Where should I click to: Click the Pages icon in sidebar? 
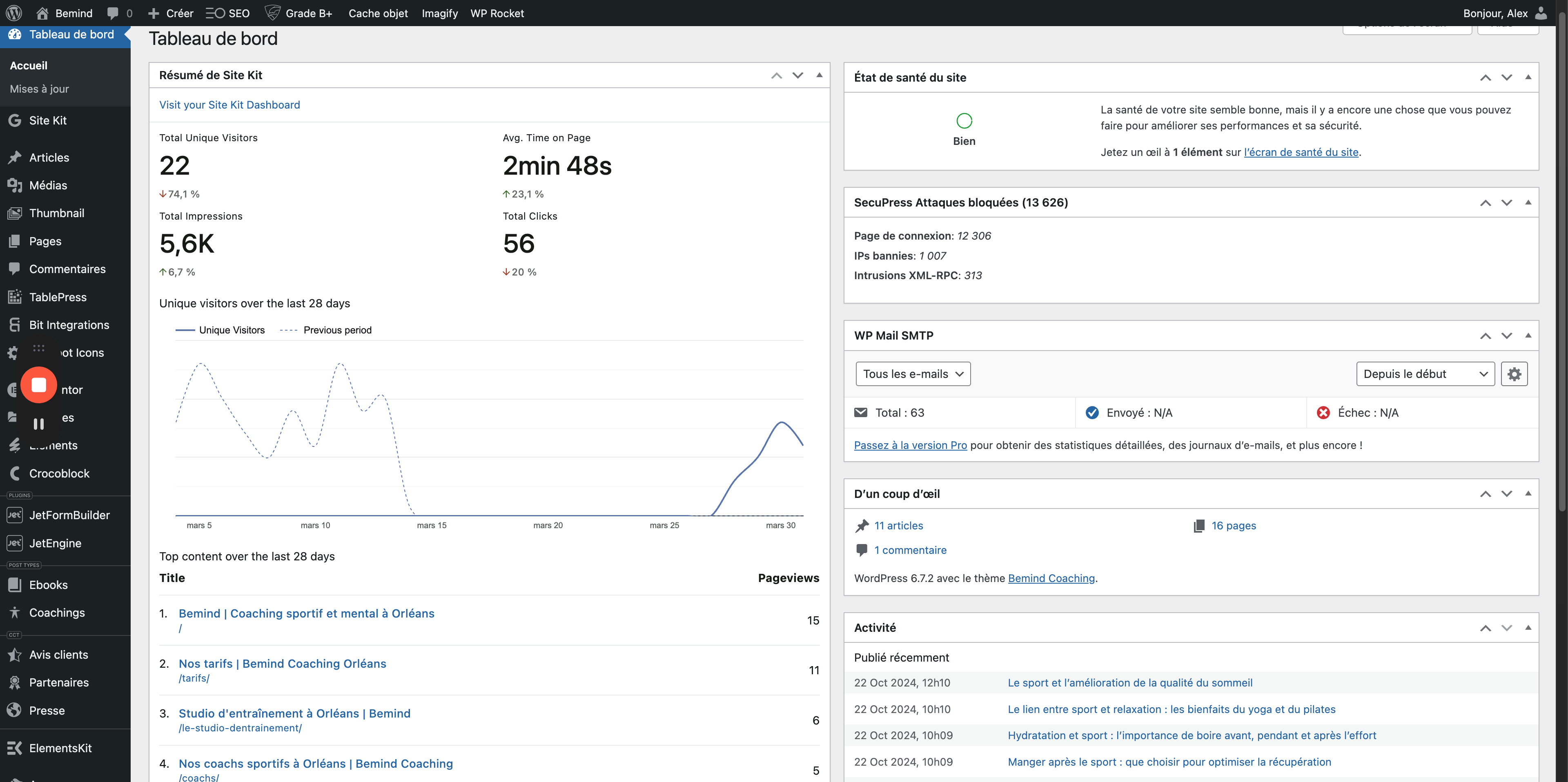point(15,241)
